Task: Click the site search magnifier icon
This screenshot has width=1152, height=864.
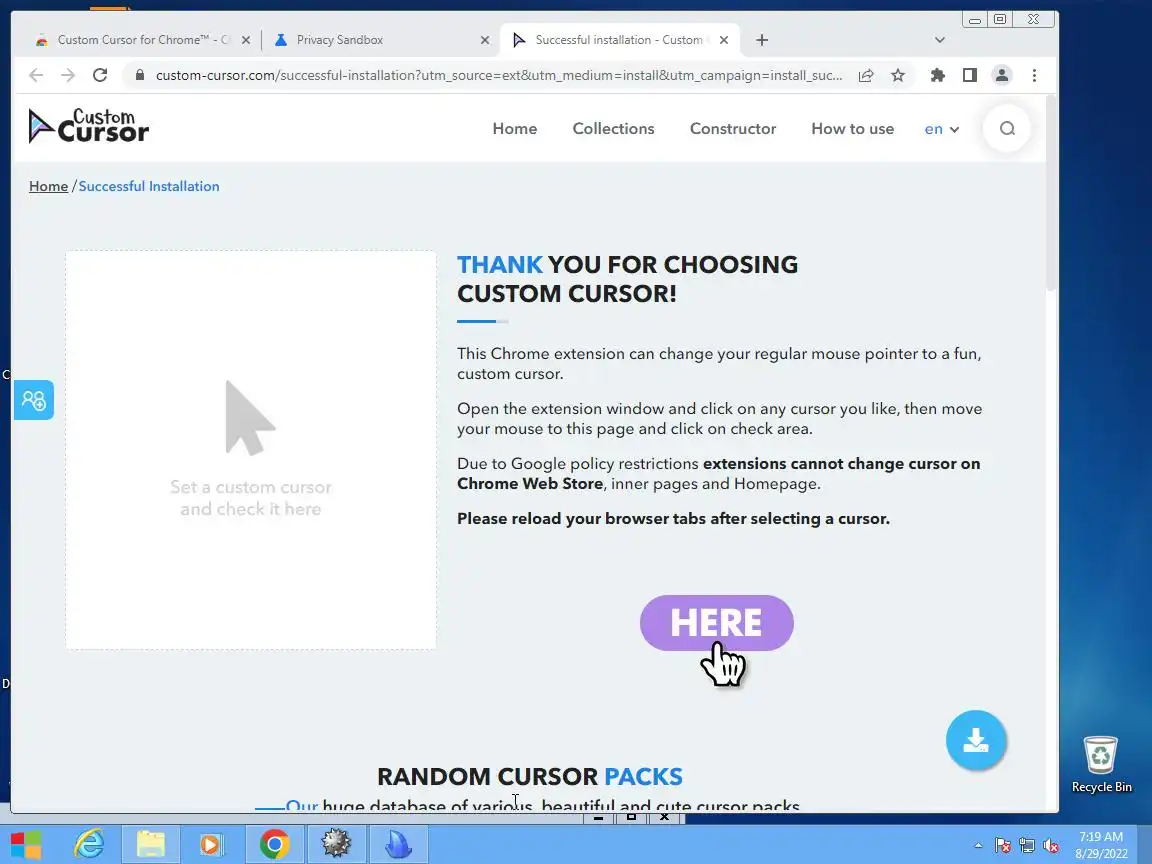Action: [1007, 129]
